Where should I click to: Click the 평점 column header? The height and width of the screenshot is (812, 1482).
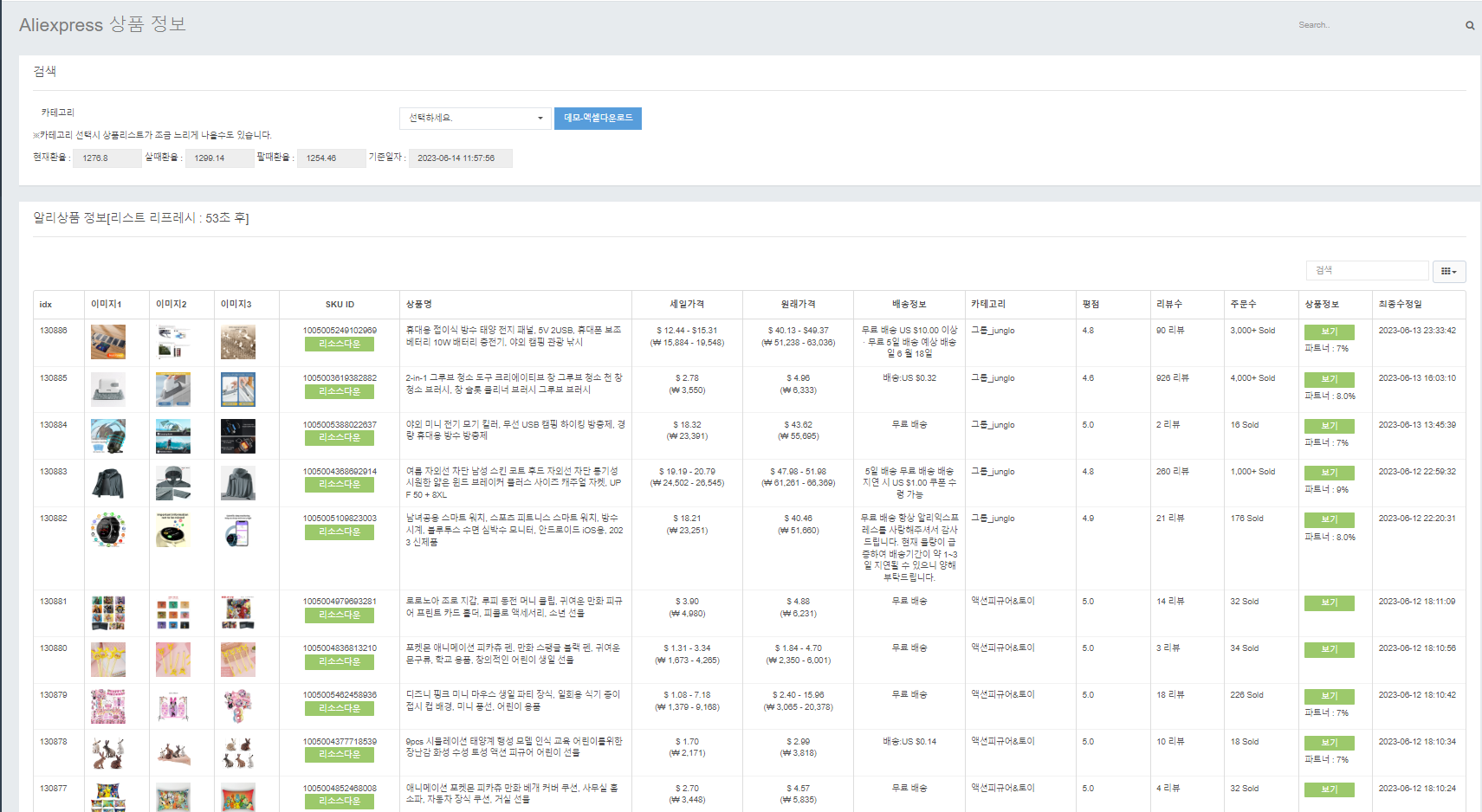[x=1090, y=305]
